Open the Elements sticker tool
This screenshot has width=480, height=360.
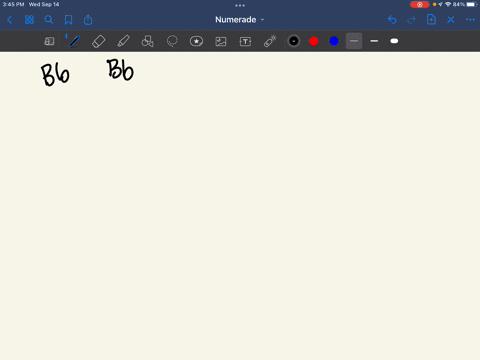click(x=196, y=41)
